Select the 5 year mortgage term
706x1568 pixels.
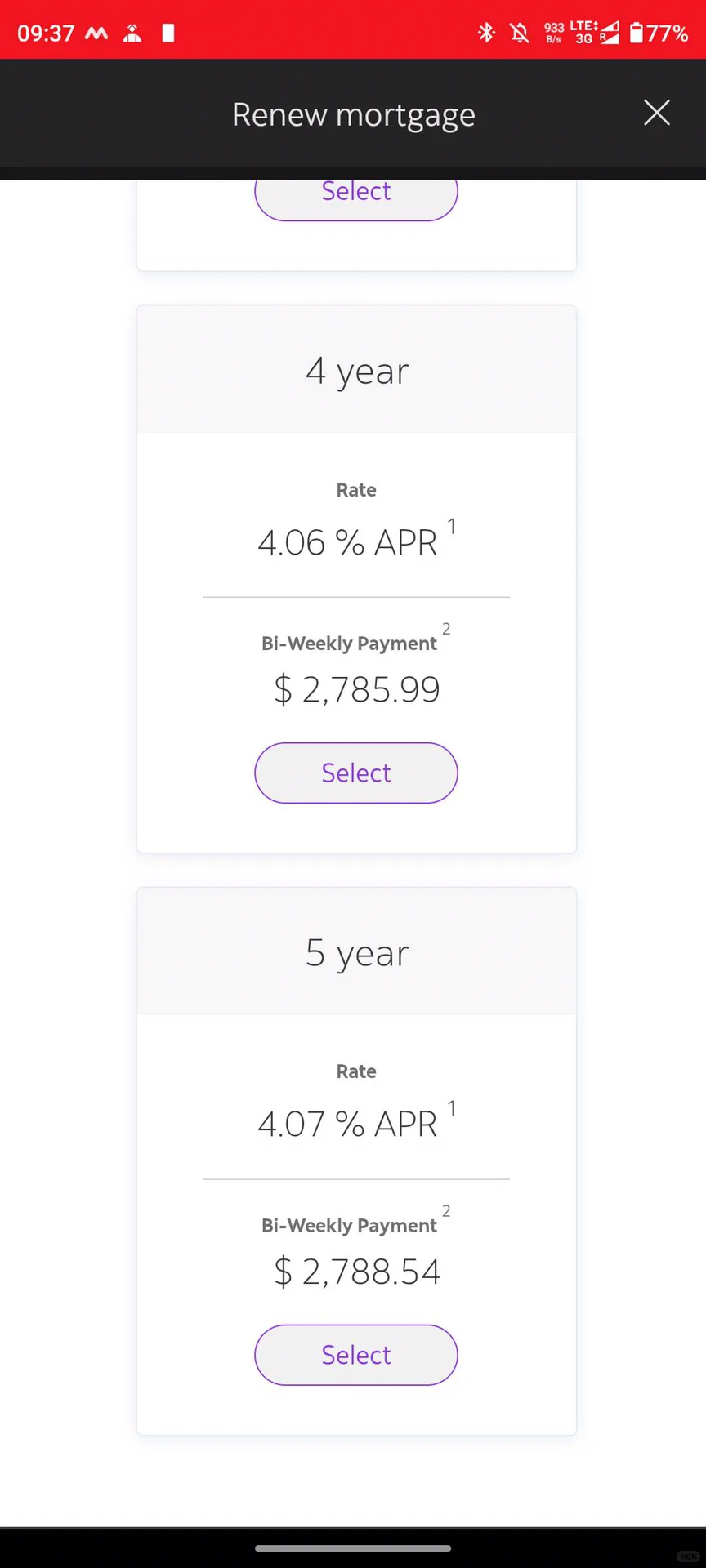coord(356,1355)
